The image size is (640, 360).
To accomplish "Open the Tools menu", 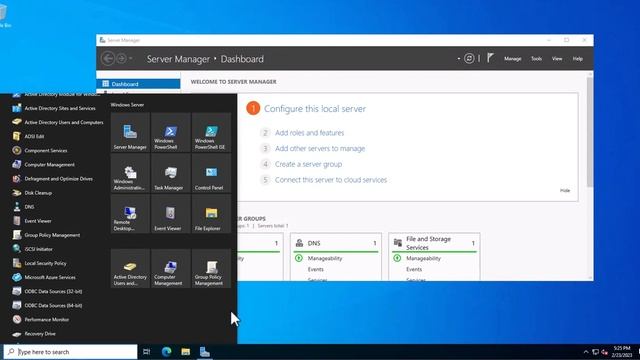I will [x=536, y=59].
